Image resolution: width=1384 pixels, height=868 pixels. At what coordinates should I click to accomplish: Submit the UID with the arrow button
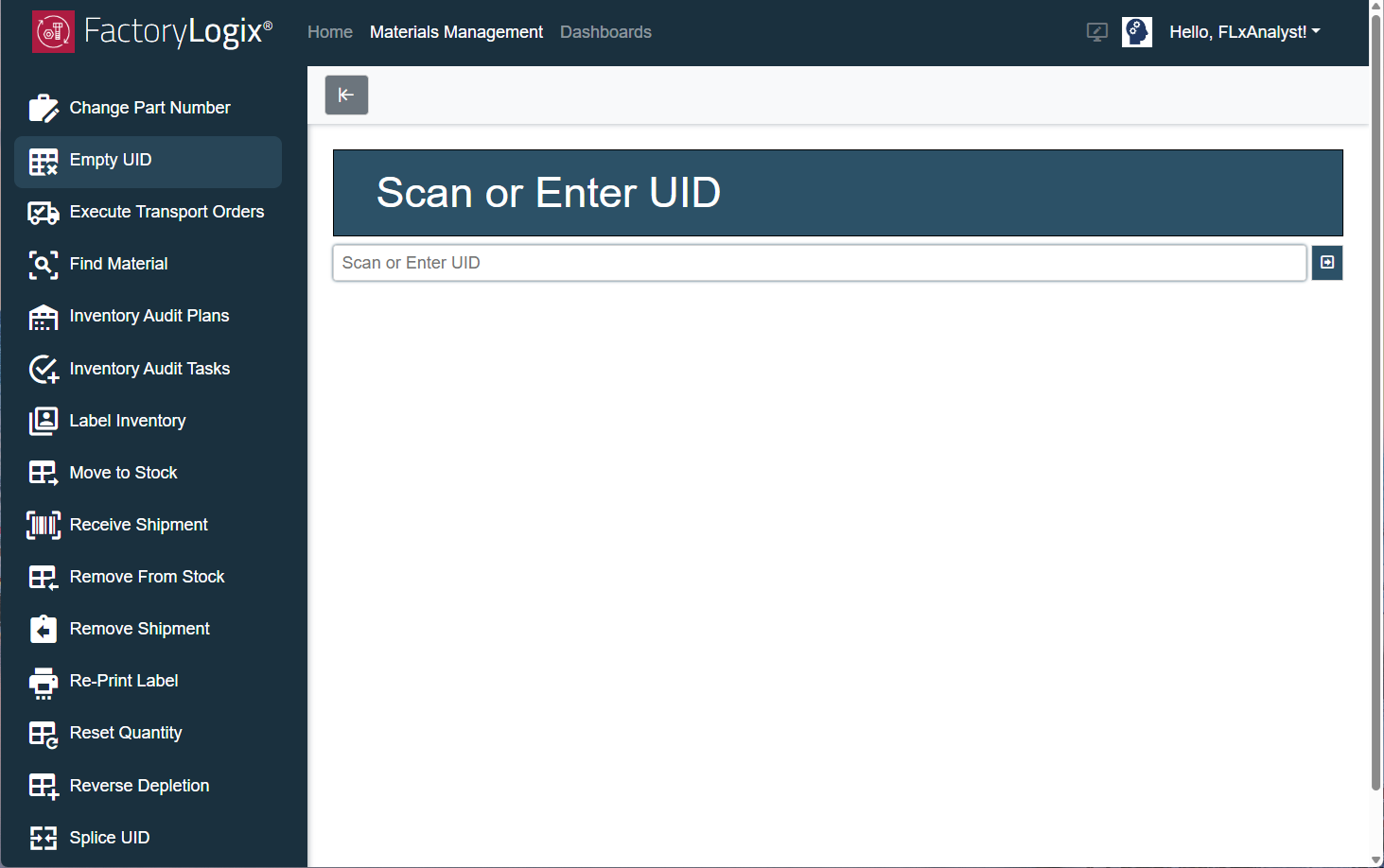click(x=1327, y=263)
